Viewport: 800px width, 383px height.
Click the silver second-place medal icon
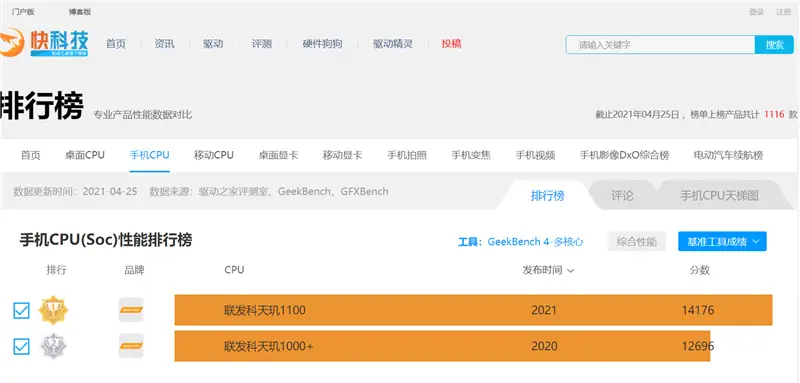[x=53, y=346]
